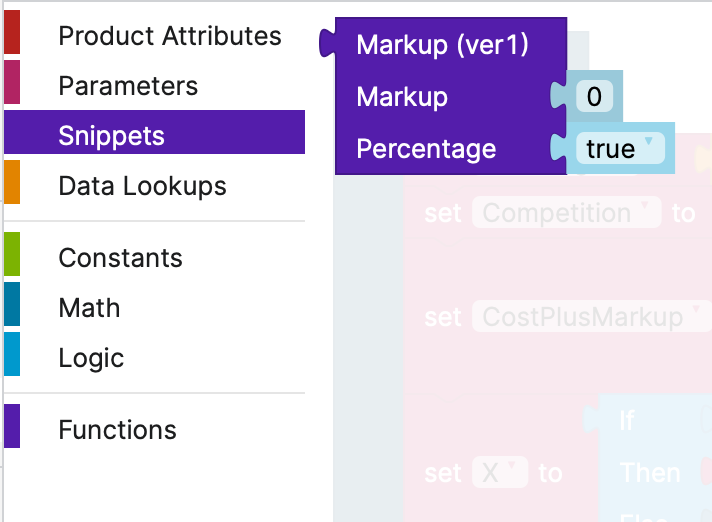Select the Snippets category
712x522 pixels.
tap(111, 136)
